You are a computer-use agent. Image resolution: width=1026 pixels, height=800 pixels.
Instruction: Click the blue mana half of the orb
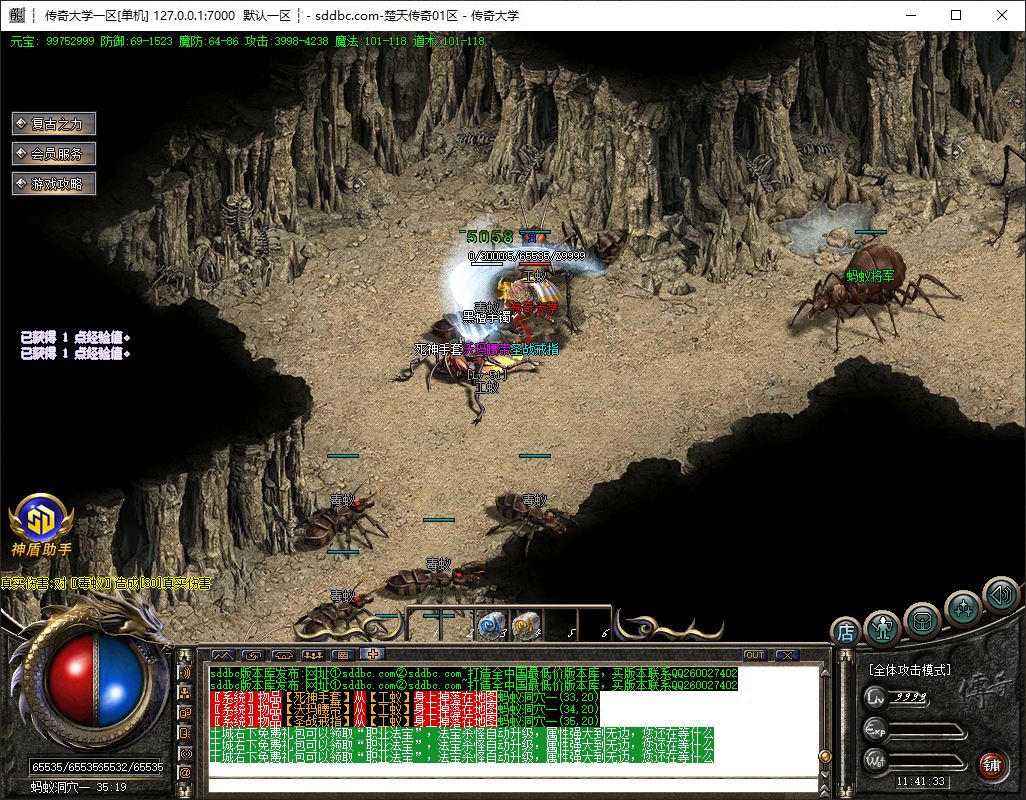click(120, 681)
